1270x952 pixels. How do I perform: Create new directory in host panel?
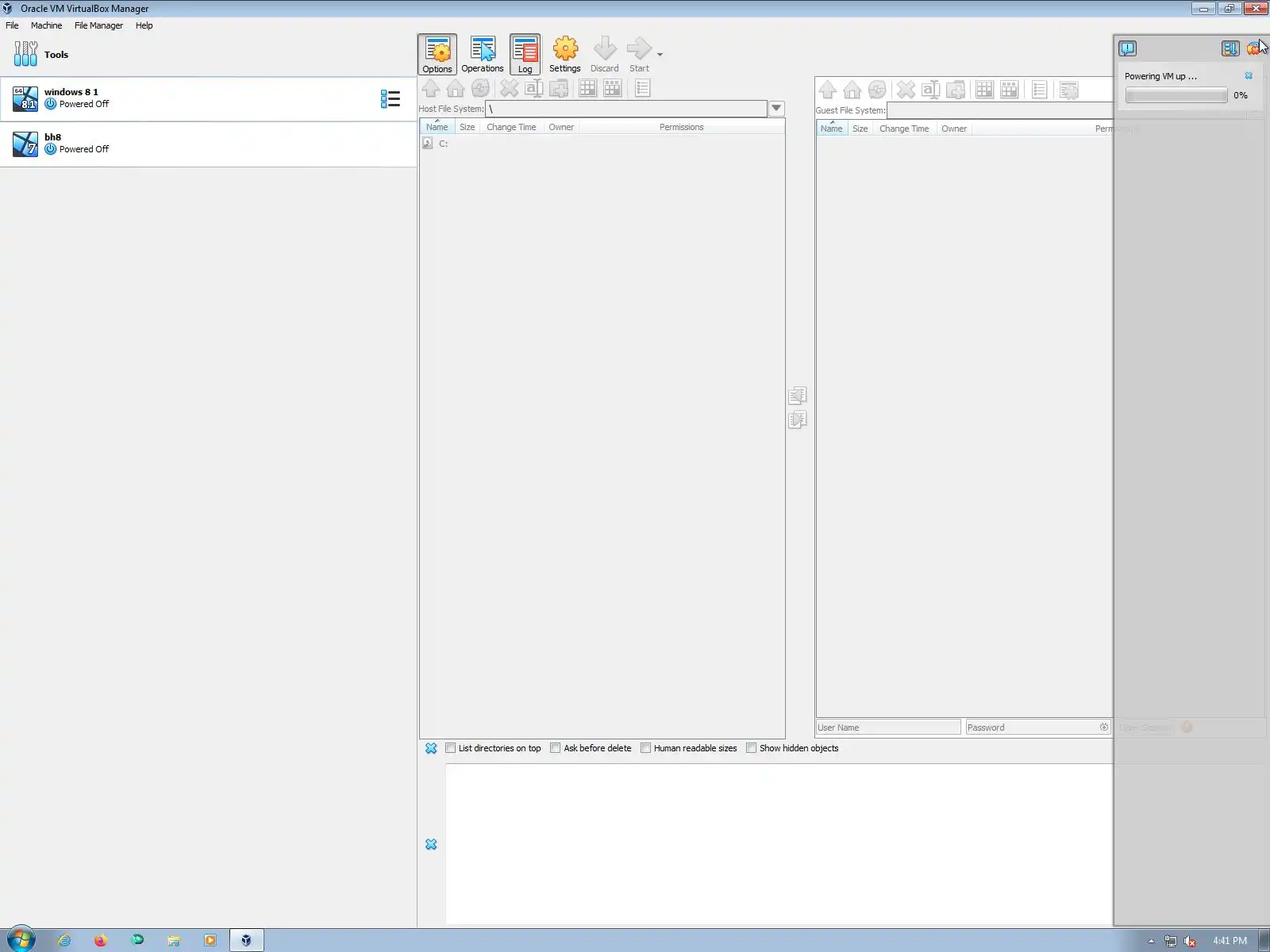[559, 88]
